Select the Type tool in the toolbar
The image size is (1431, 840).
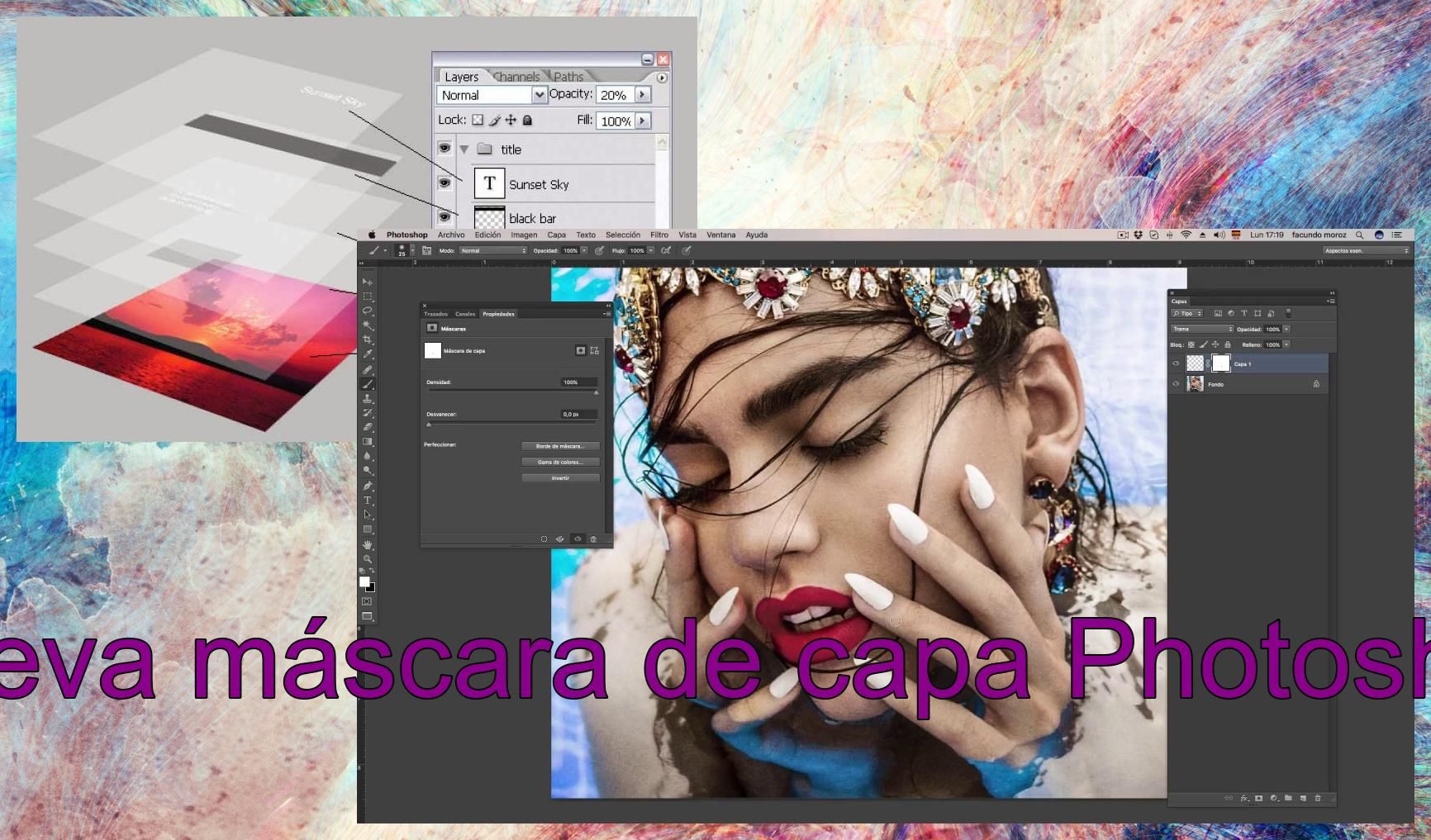click(368, 501)
